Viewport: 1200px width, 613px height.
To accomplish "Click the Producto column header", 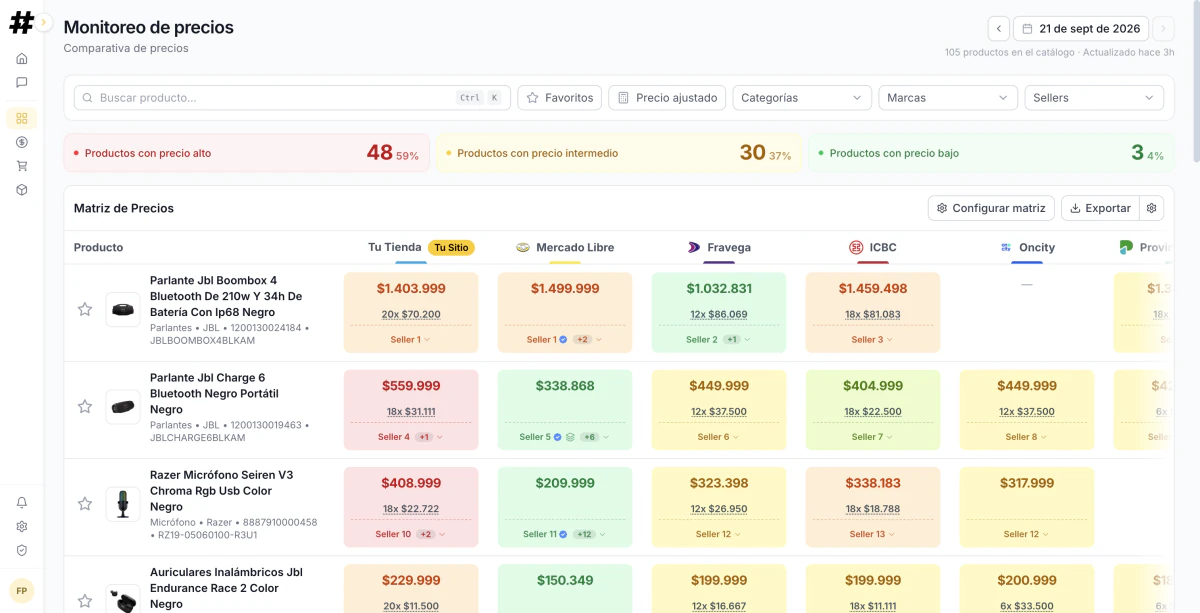I will [98, 247].
